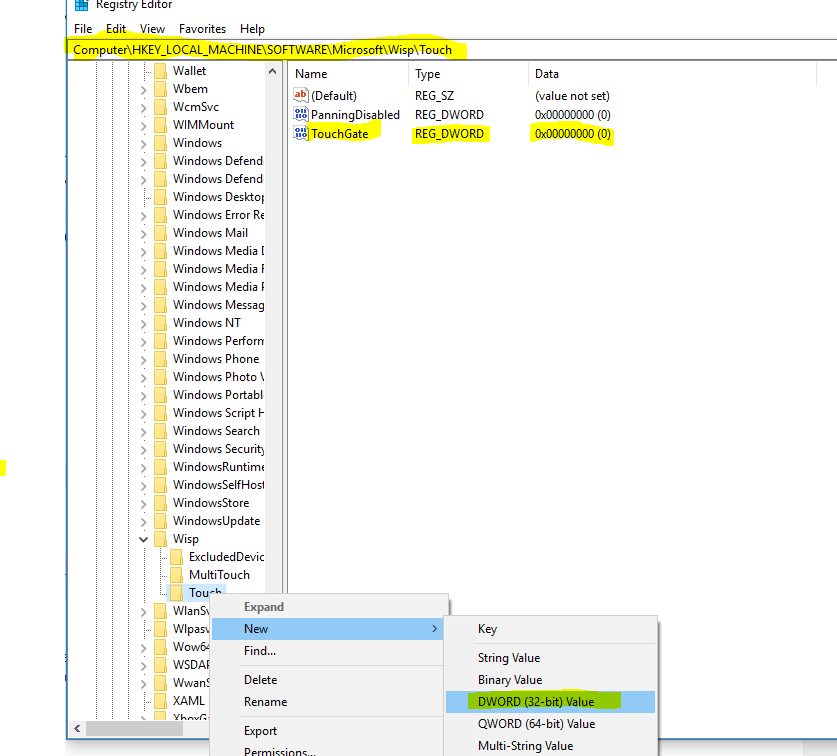The image size is (837, 756).
Task: Collapse the Wisp tree node
Action: [143, 539]
